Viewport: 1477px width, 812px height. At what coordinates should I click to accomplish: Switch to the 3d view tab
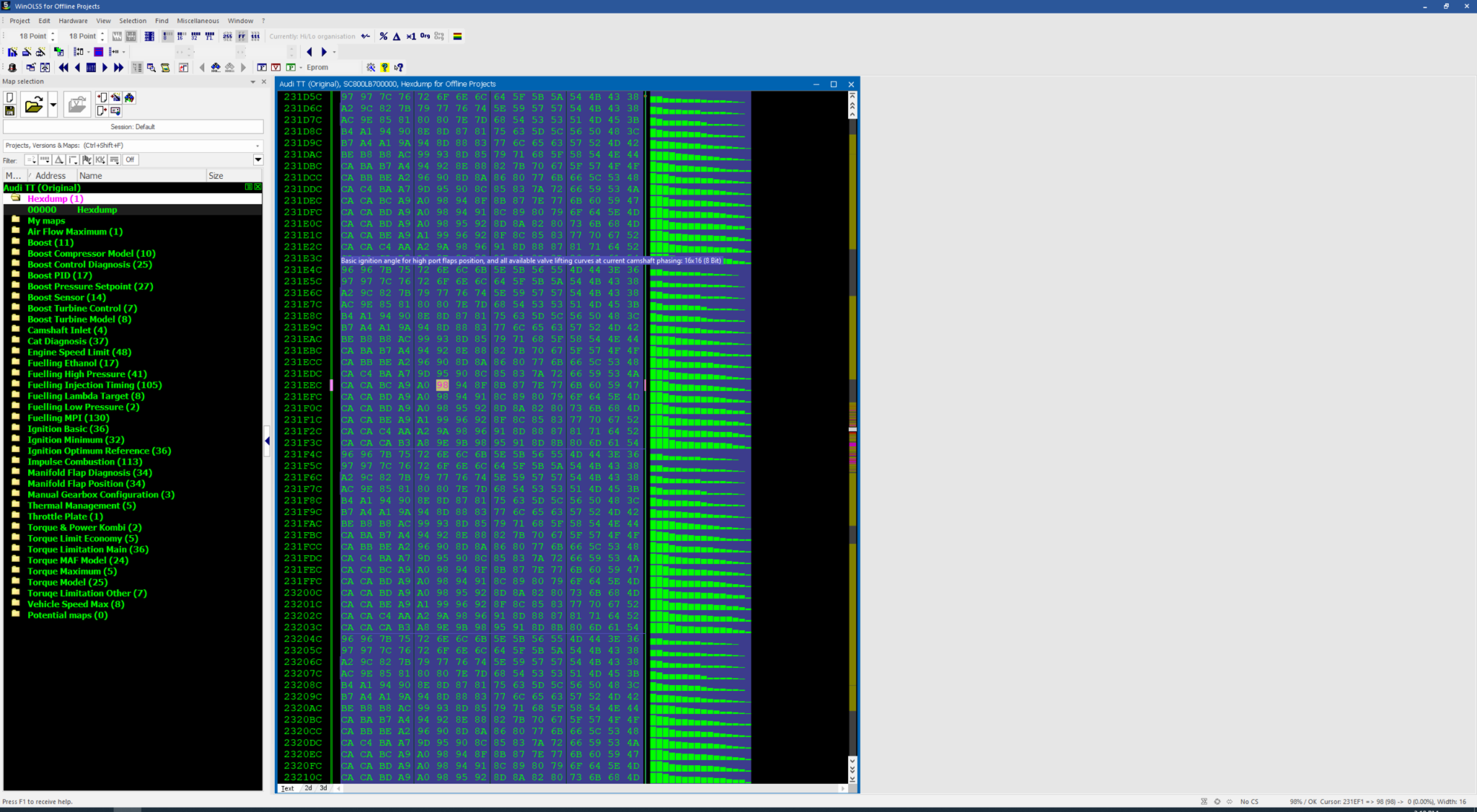(x=323, y=788)
